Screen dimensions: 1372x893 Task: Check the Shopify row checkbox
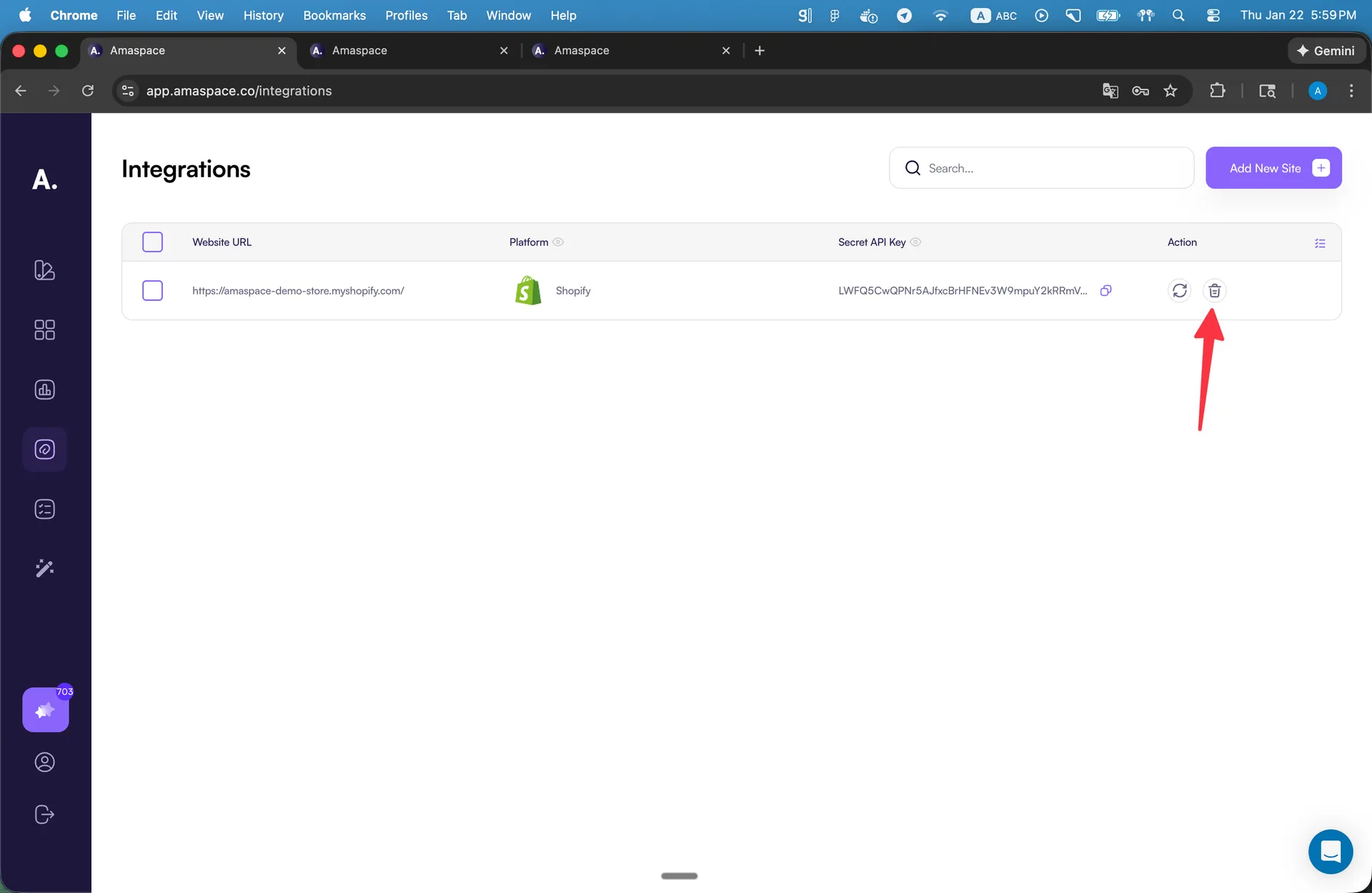pyautogui.click(x=152, y=290)
